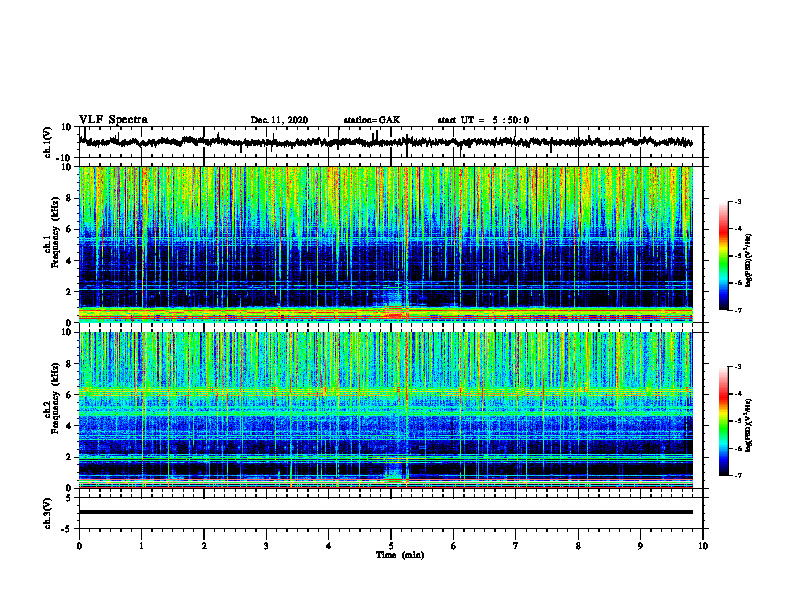Screen dimensions: 792x612
Task: Click the ch.1 voltage waveform trace
Action: point(386,142)
